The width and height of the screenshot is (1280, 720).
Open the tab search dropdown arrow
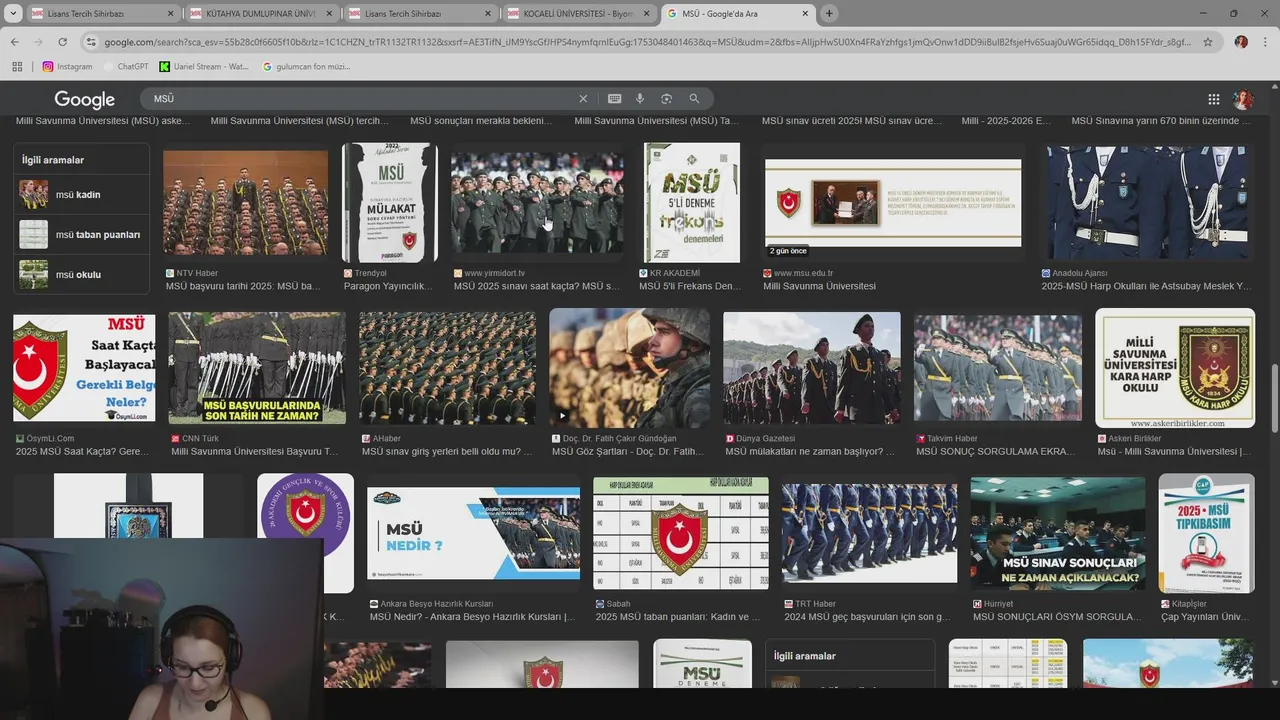(11, 14)
